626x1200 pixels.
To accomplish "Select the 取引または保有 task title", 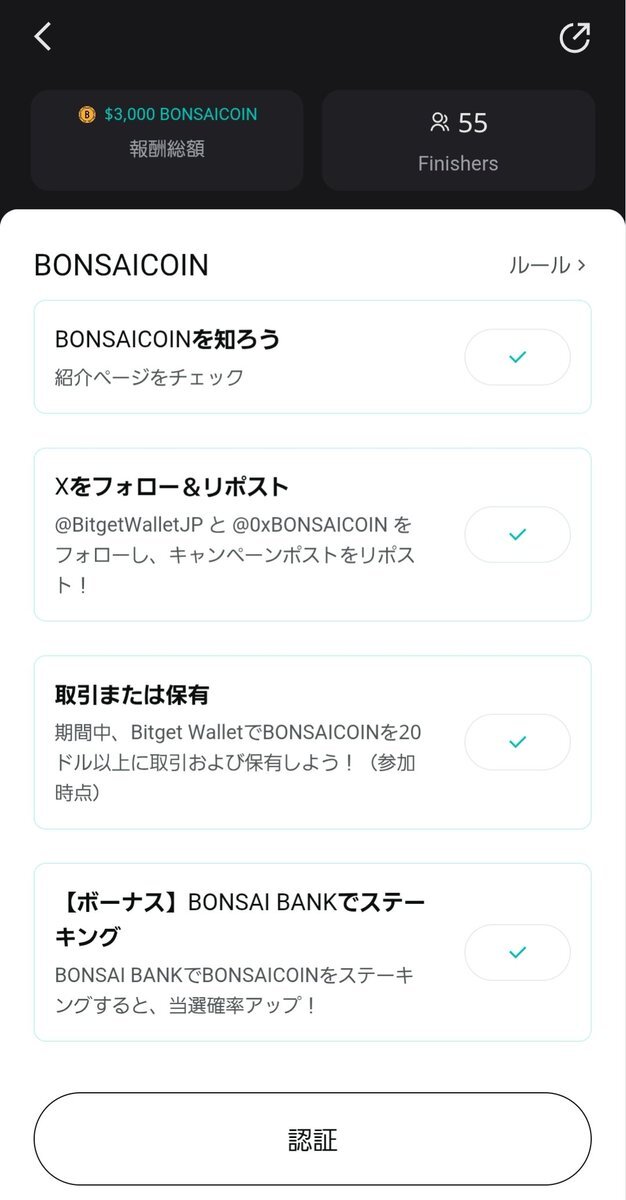I will click(x=132, y=694).
